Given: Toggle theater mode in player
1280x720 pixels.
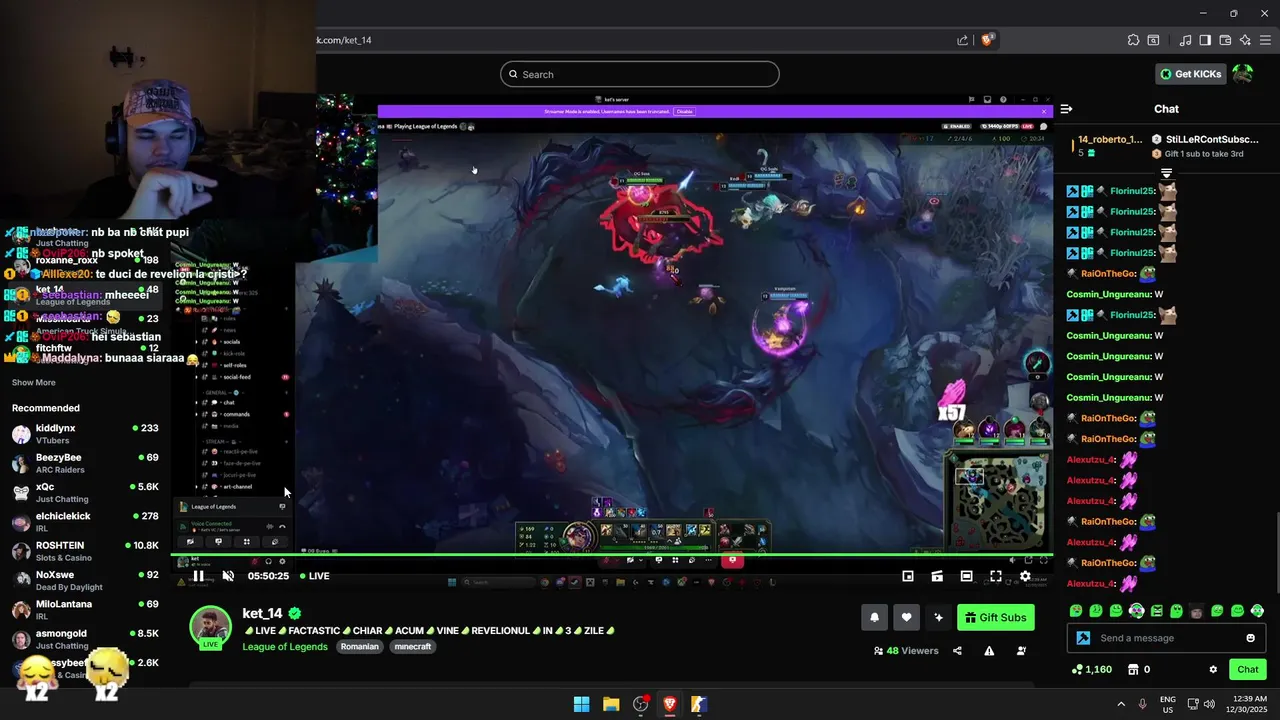Looking at the screenshot, I should [966, 576].
